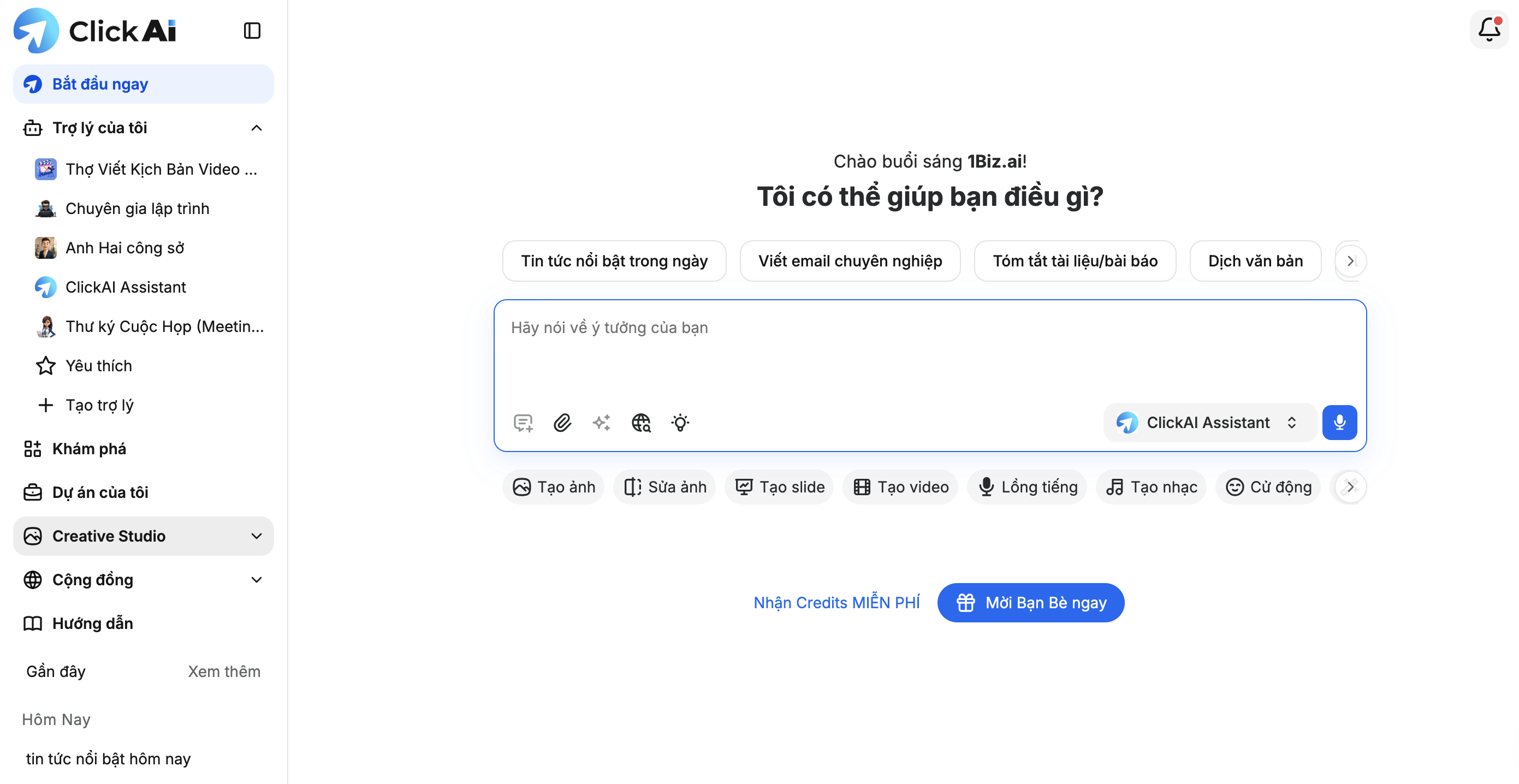This screenshot has width=1519, height=784.
Task: Toggle the lightbulb thinking icon
Action: pyautogui.click(x=680, y=423)
